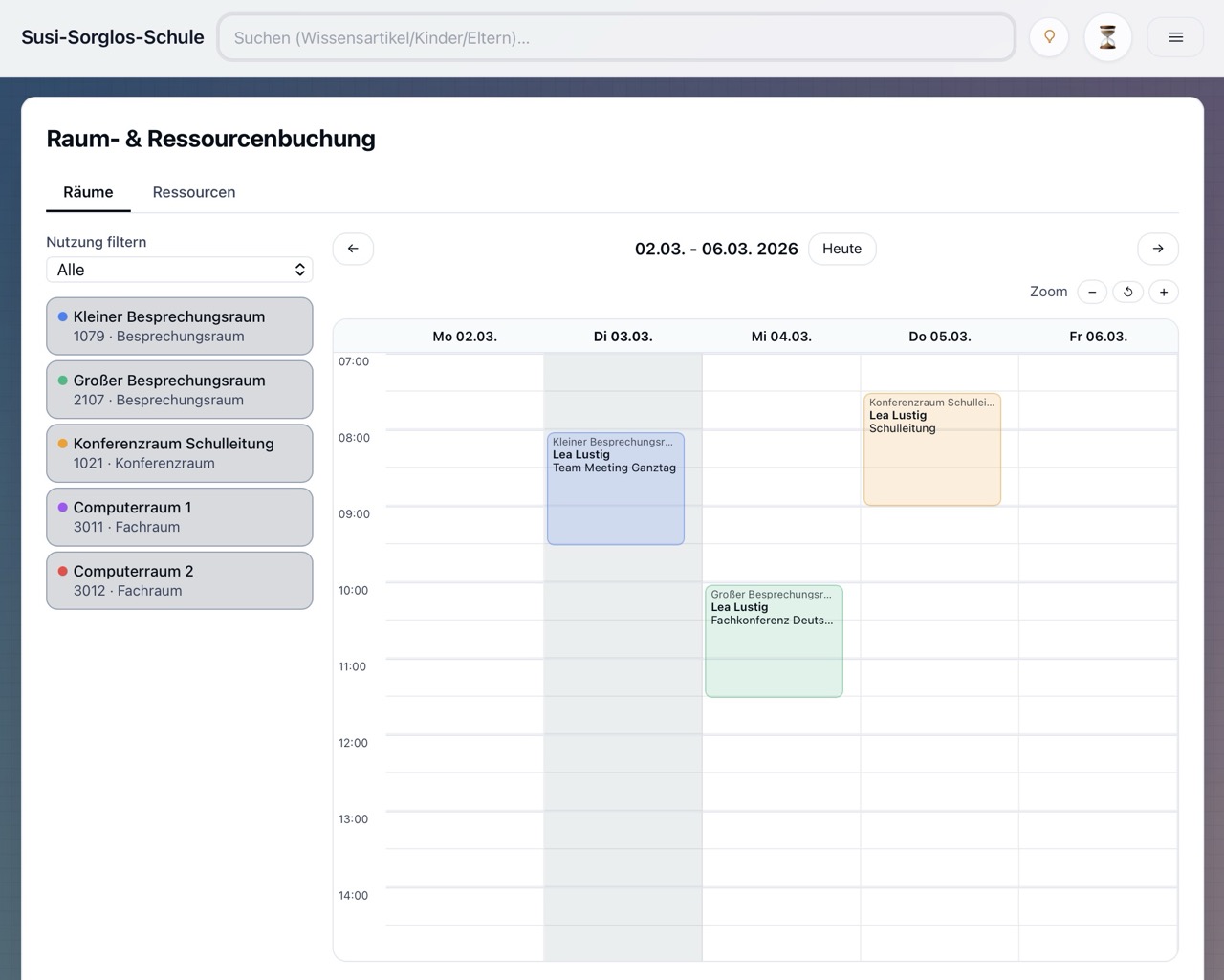The height and width of the screenshot is (980, 1224).
Task: Go to previous week with left arrow
Action: (353, 249)
